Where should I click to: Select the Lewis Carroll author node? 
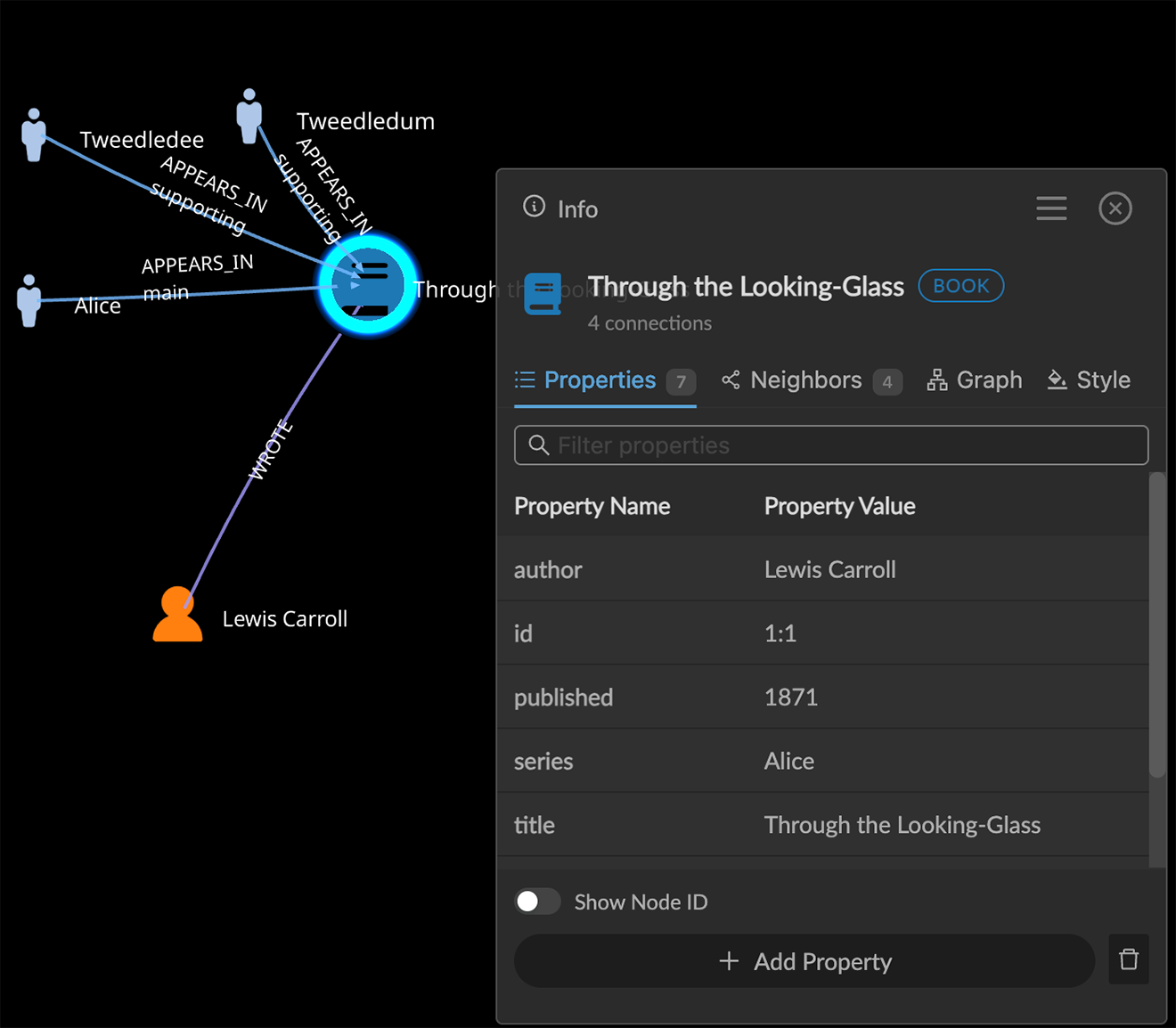click(x=177, y=614)
